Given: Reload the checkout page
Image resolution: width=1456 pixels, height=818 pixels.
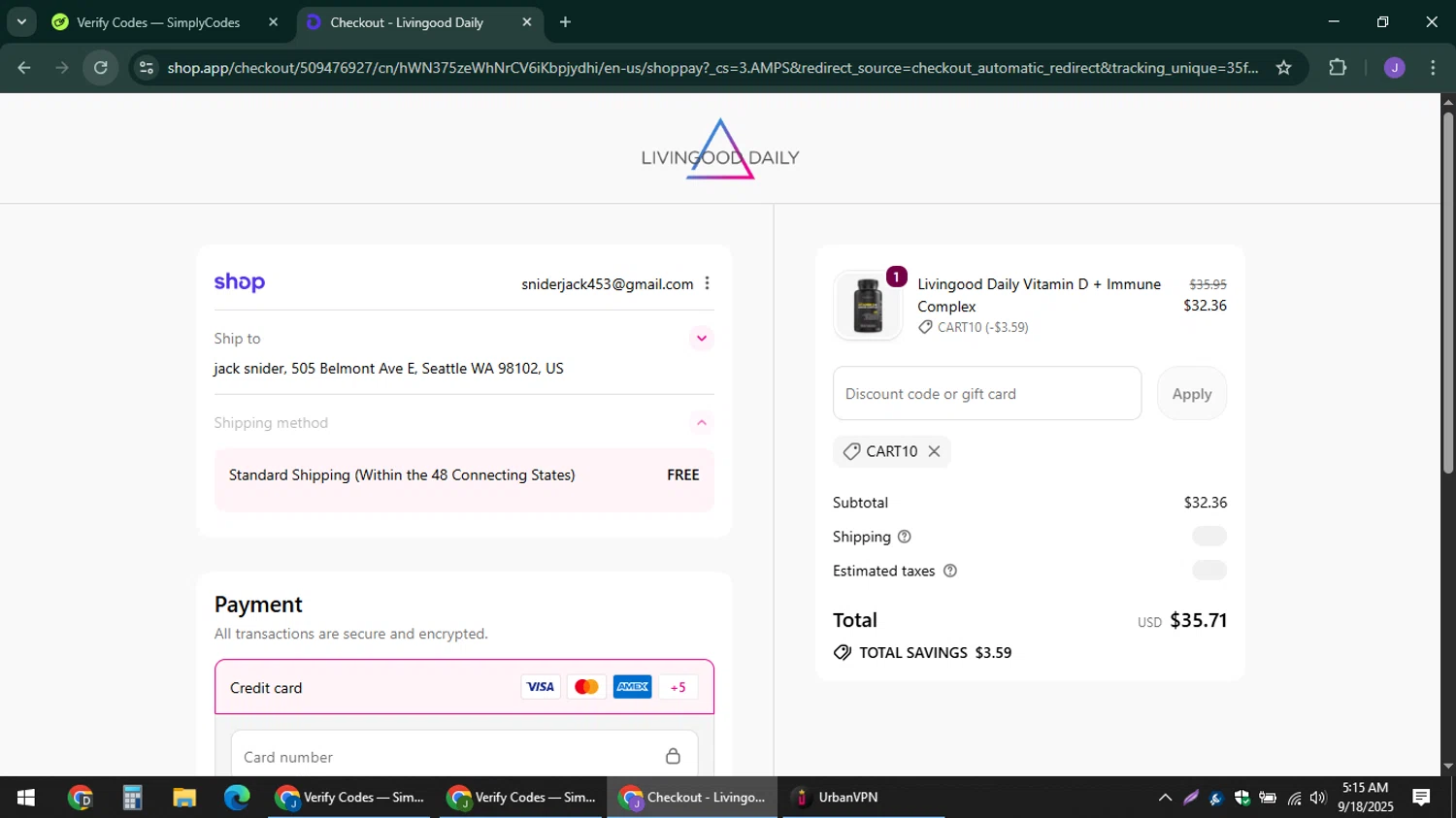Looking at the screenshot, I should coord(101,68).
